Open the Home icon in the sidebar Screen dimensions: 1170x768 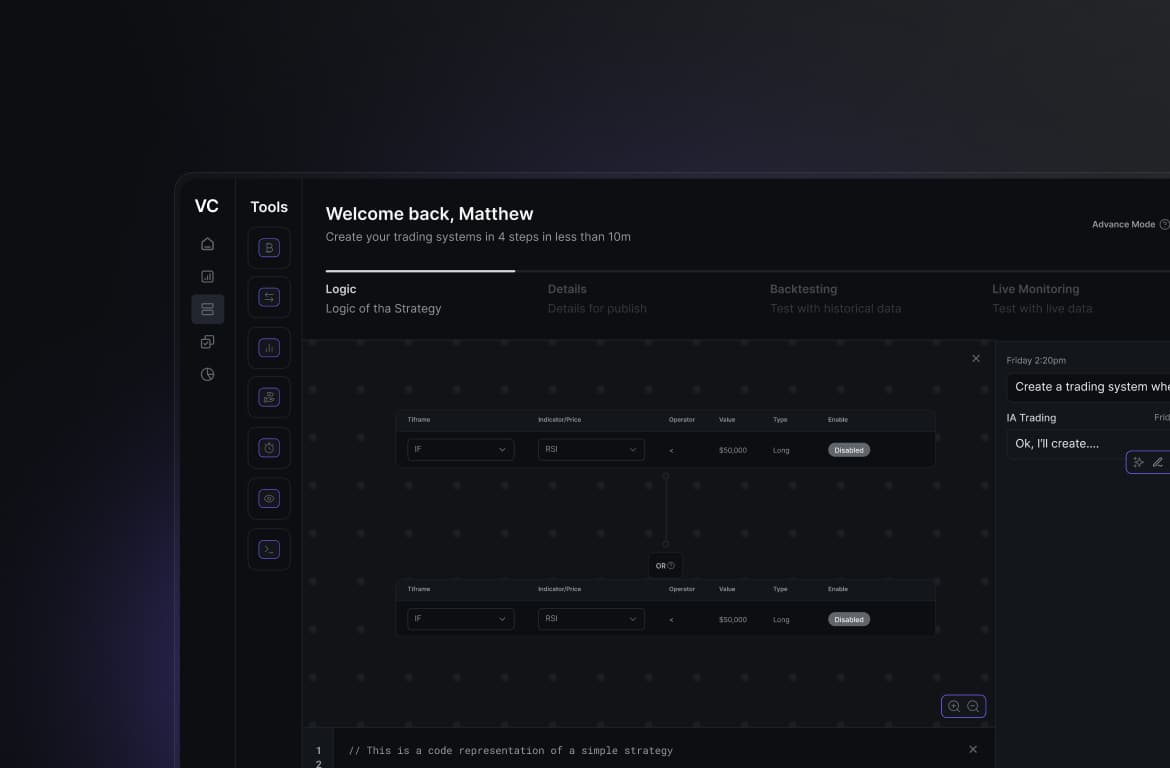click(207, 244)
